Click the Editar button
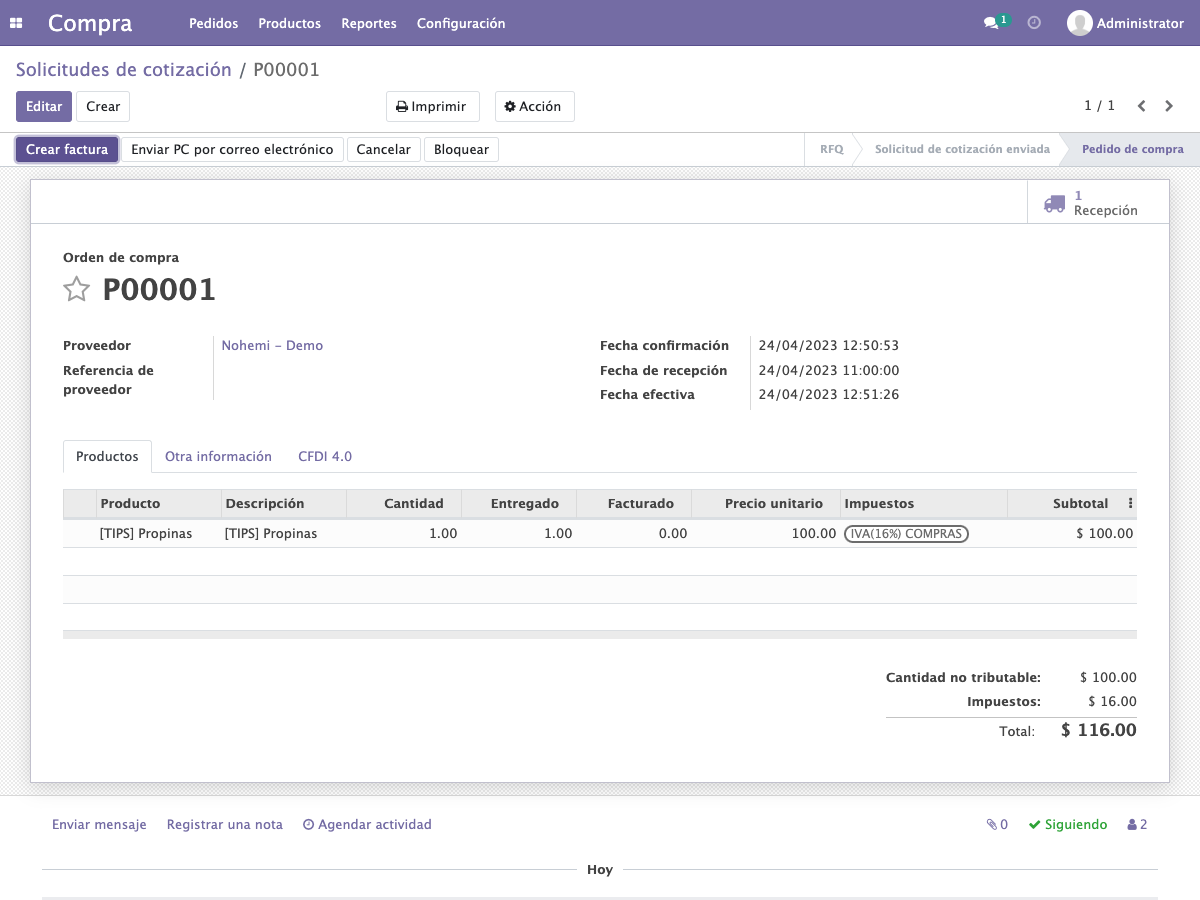Screen dimensions: 1200x900 44,107
